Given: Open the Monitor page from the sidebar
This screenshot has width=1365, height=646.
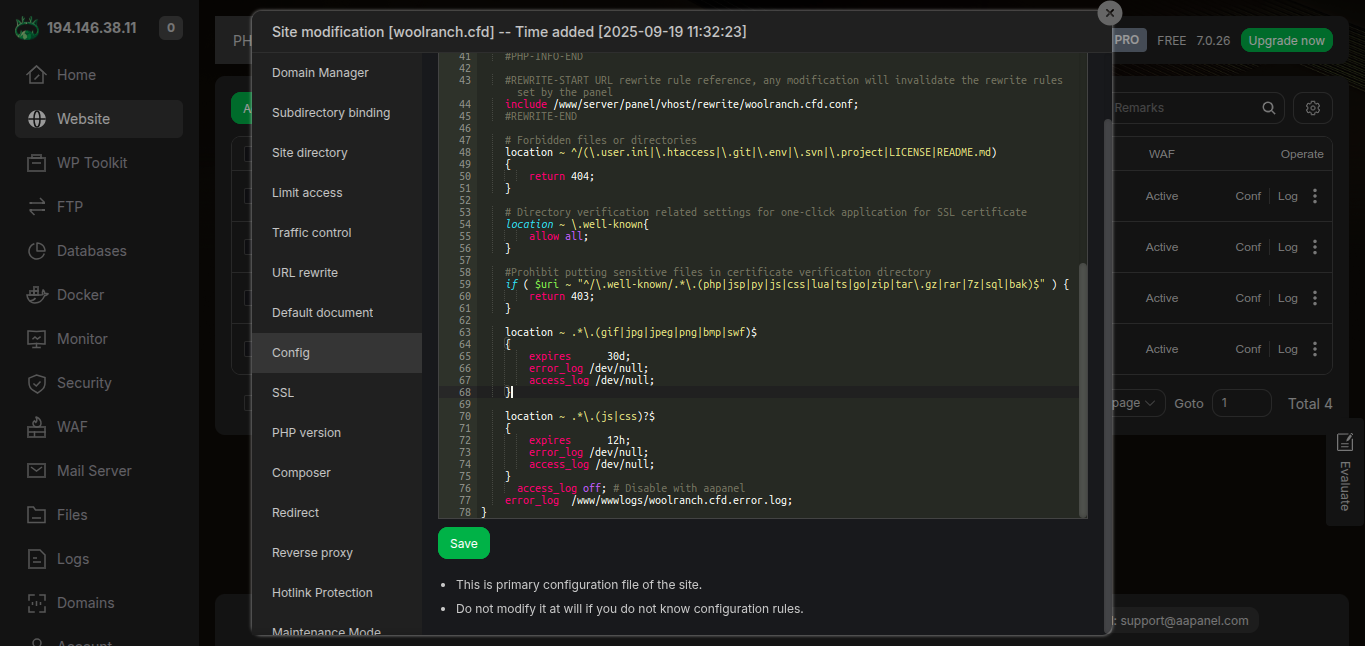Looking at the screenshot, I should point(82,339).
